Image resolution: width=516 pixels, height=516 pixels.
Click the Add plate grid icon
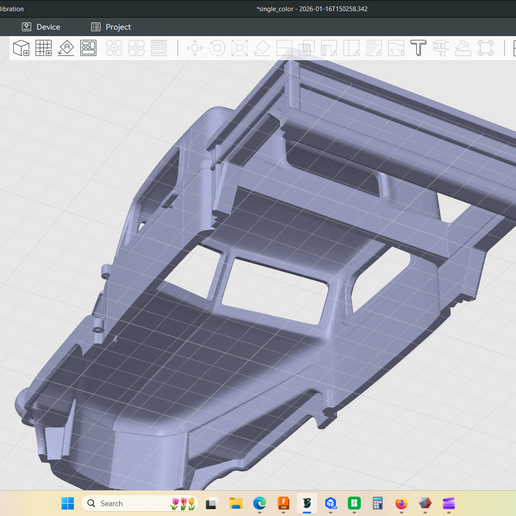[44, 48]
